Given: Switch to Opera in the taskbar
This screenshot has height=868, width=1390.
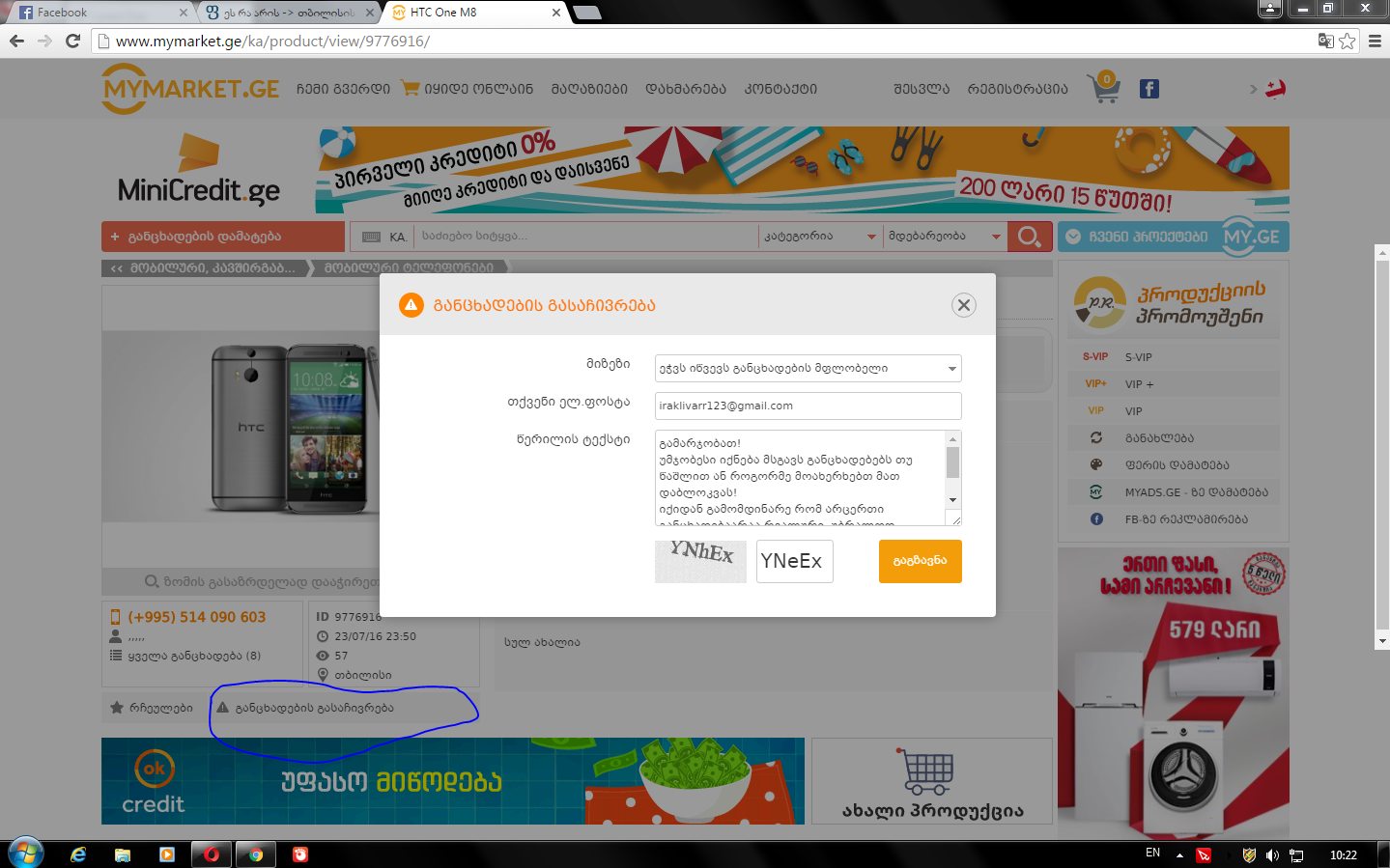Looking at the screenshot, I should [212, 854].
